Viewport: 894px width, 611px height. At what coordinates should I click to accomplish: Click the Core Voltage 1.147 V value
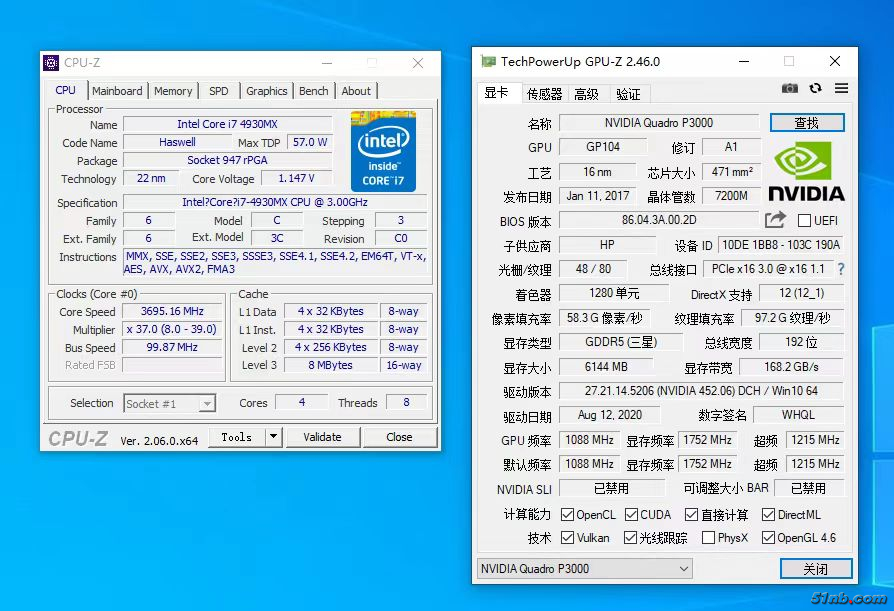(x=296, y=178)
